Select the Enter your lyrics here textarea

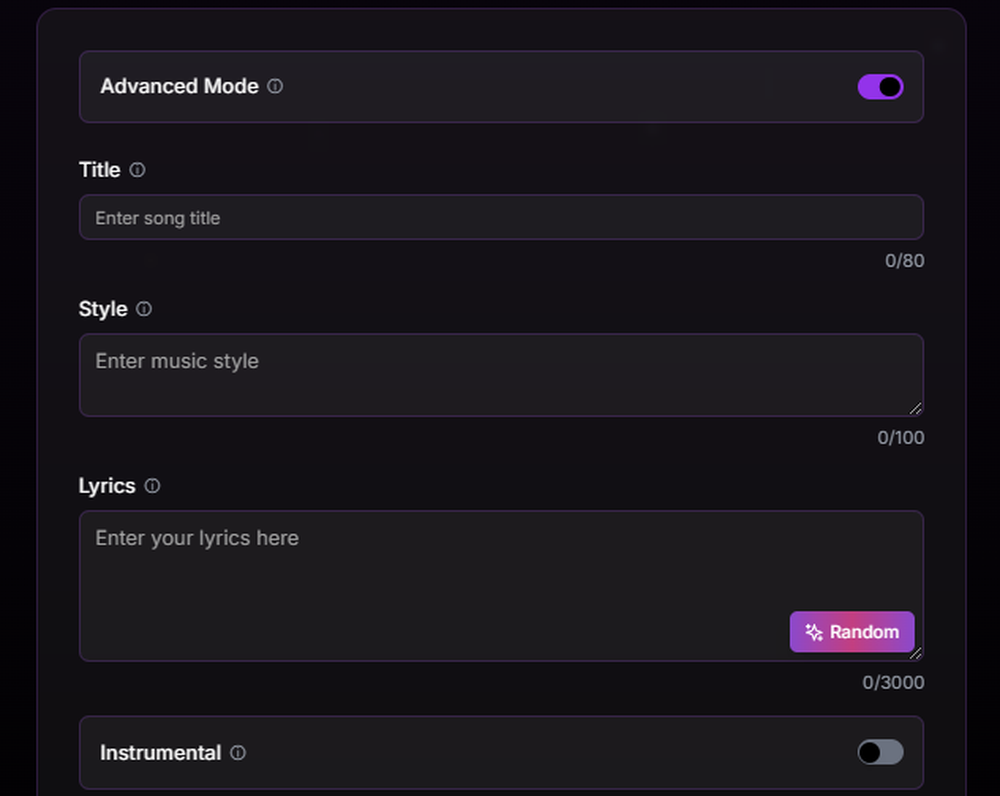[x=501, y=586]
